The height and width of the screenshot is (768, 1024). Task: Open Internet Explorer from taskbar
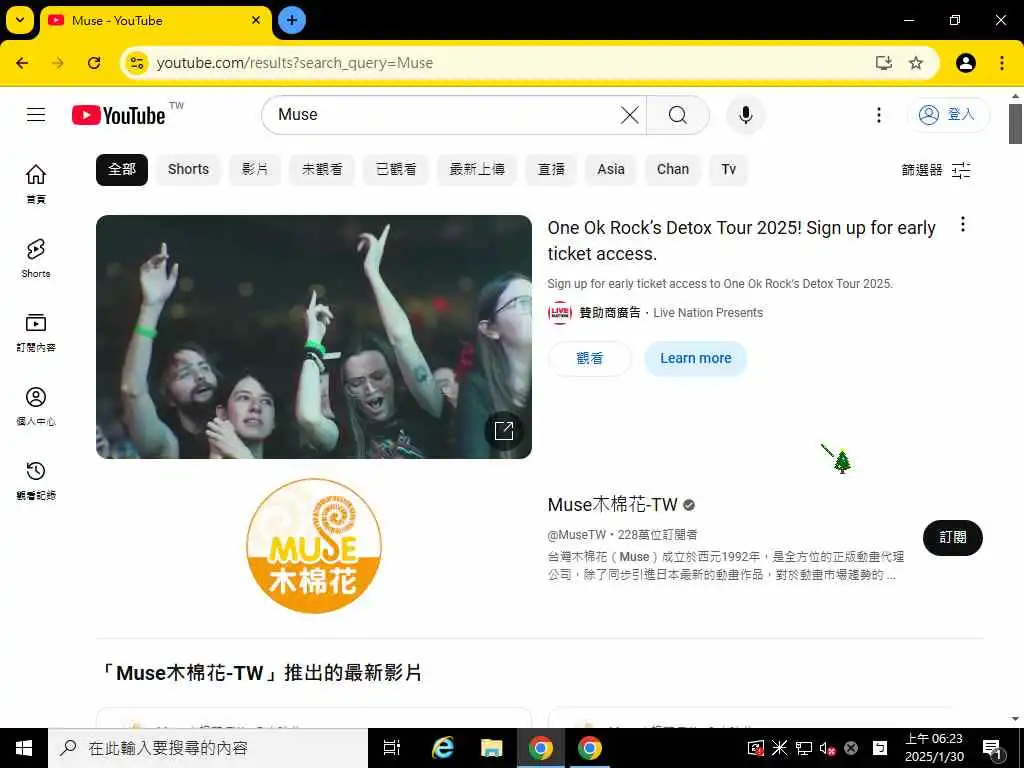443,748
